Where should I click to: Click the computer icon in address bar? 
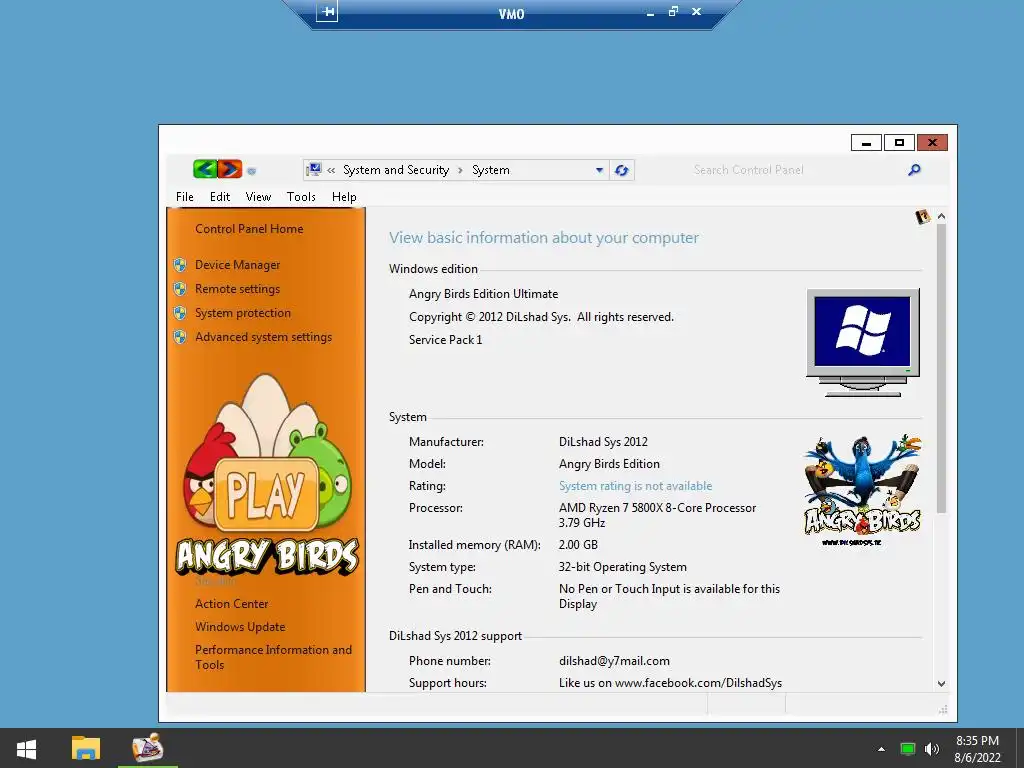(x=313, y=170)
